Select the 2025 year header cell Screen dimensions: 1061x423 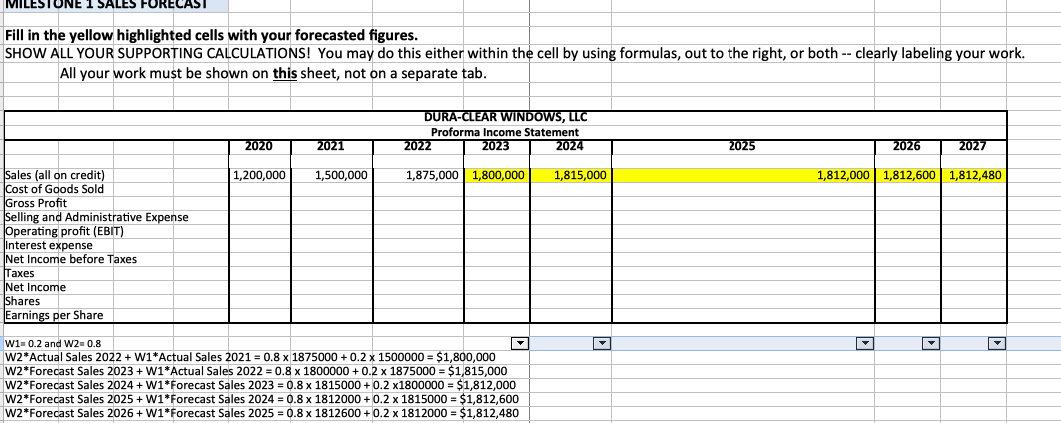click(742, 146)
